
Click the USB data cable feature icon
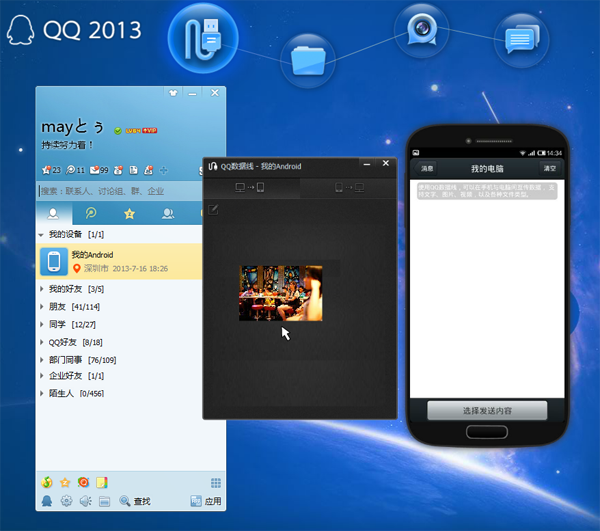pos(203,38)
